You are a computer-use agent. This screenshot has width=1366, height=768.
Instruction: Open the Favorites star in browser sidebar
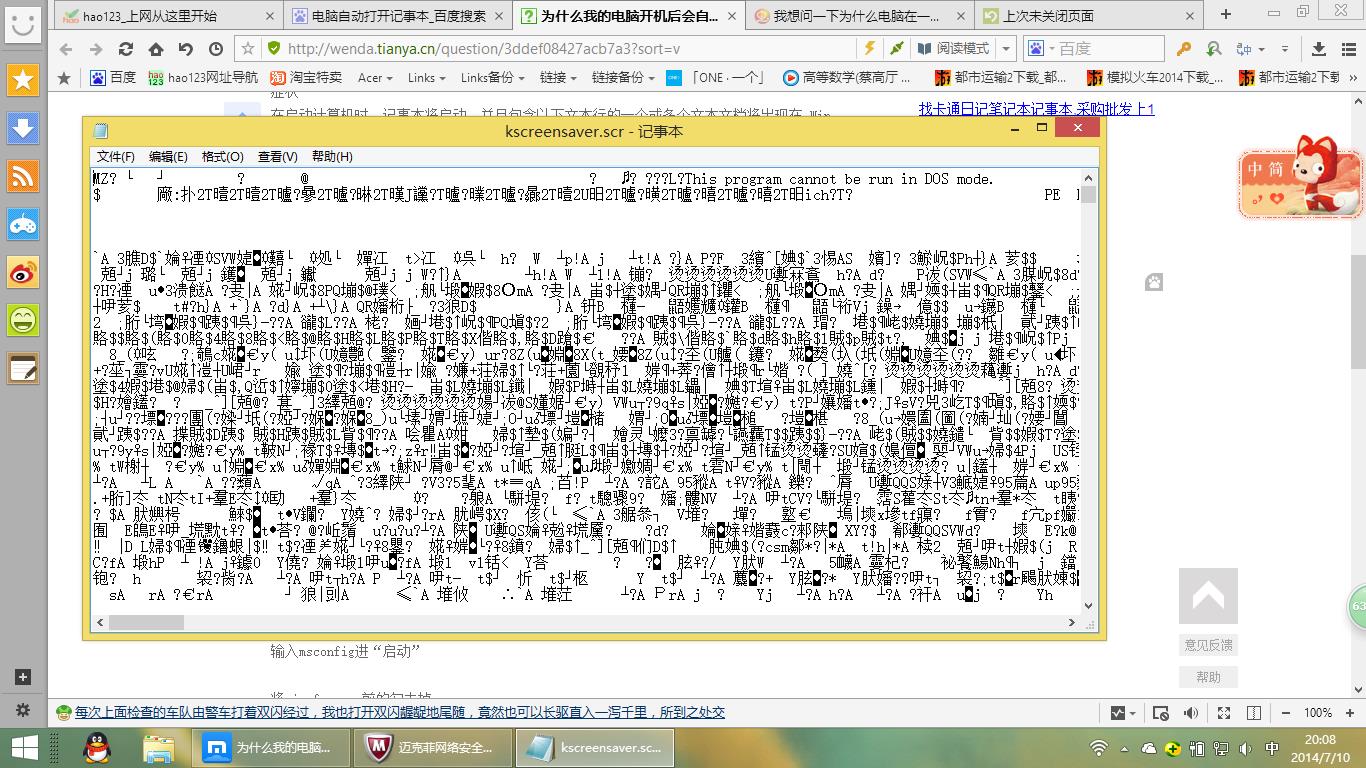[23, 80]
